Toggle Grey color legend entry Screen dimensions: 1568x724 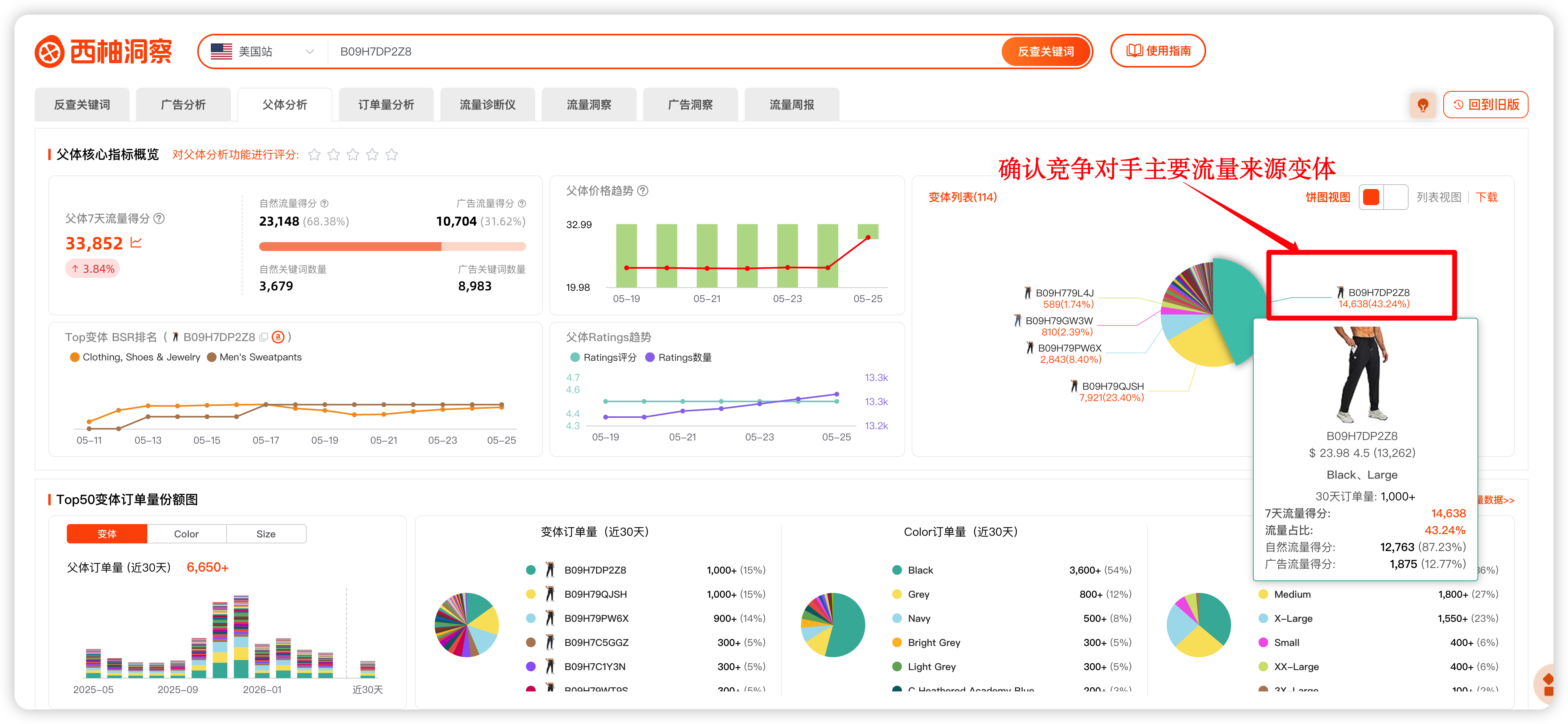[911, 594]
